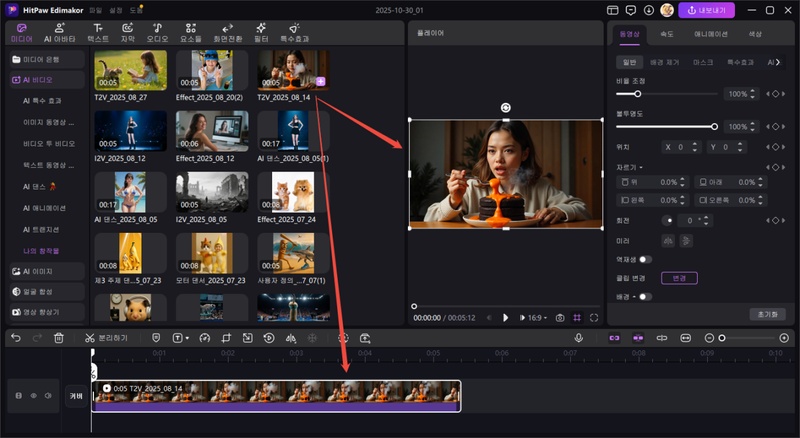
Task: Toggle the timeline track eye visibility icon
Action: 33,396
